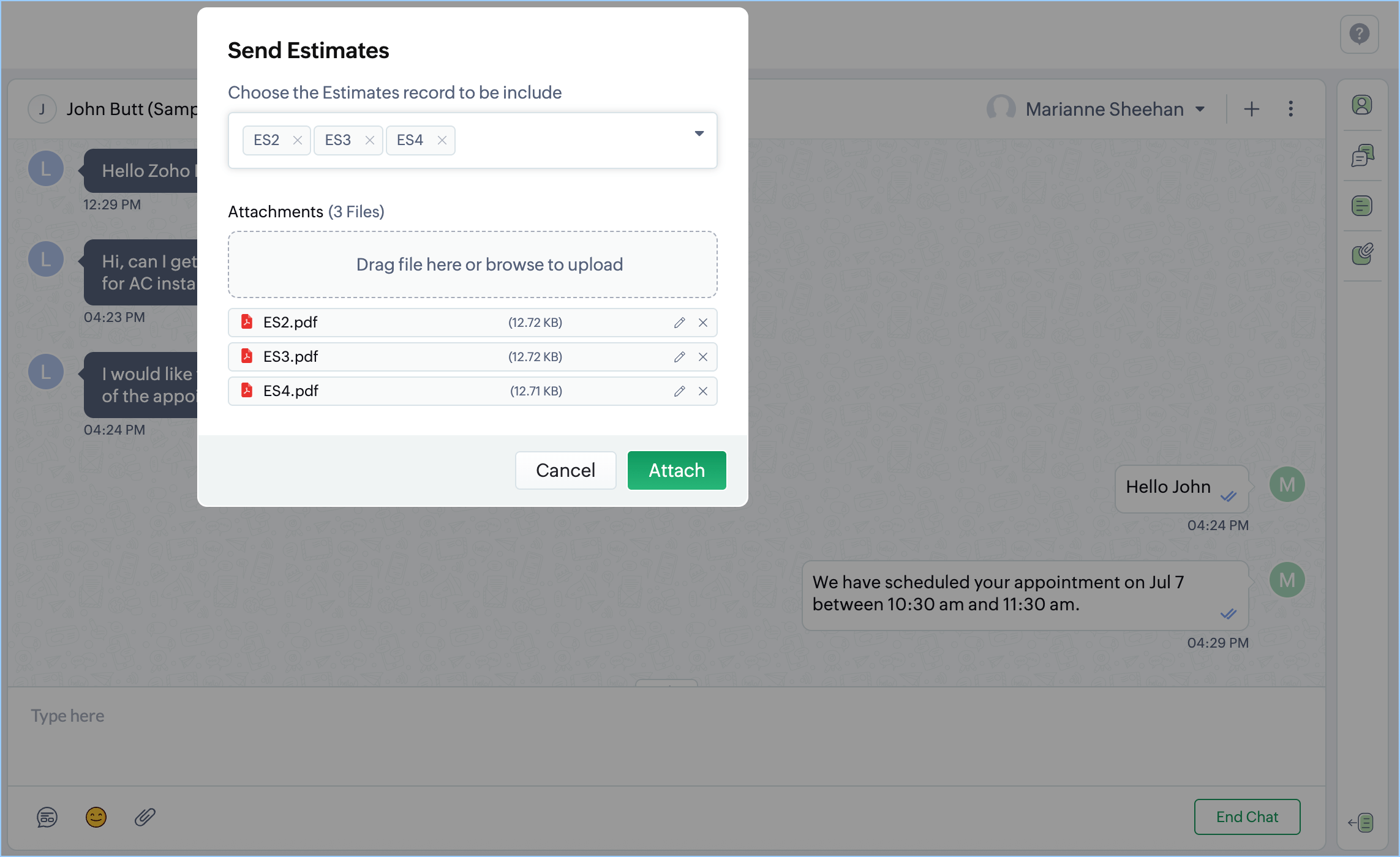Screen dimensions: 1400x857
Task: Edit the ES2.pdf attachment name
Action: click(679, 323)
